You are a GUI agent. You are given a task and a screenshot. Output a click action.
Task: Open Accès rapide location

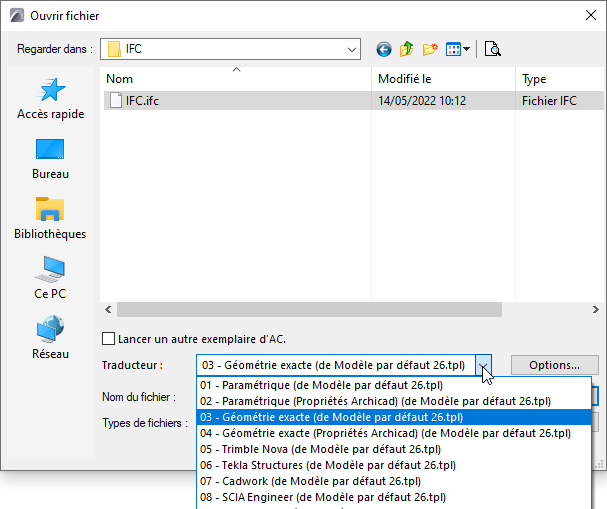click(50, 99)
